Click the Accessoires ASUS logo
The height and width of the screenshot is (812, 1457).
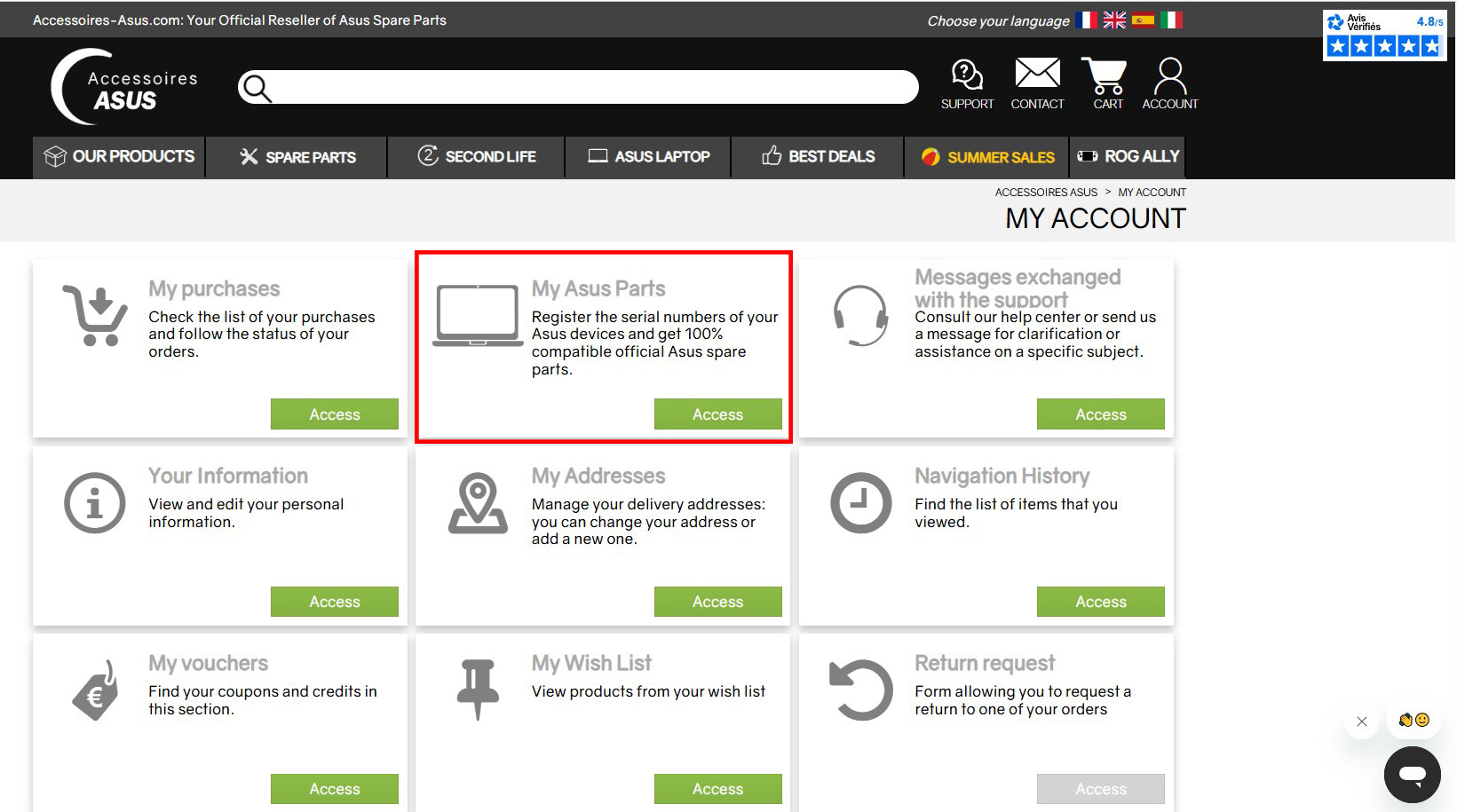tap(124, 87)
